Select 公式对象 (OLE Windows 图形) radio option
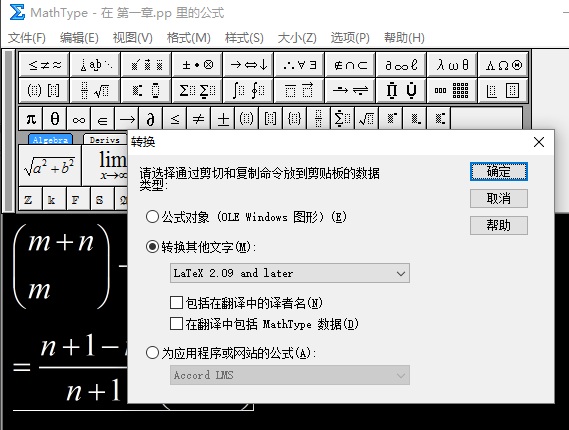 click(x=246, y=217)
